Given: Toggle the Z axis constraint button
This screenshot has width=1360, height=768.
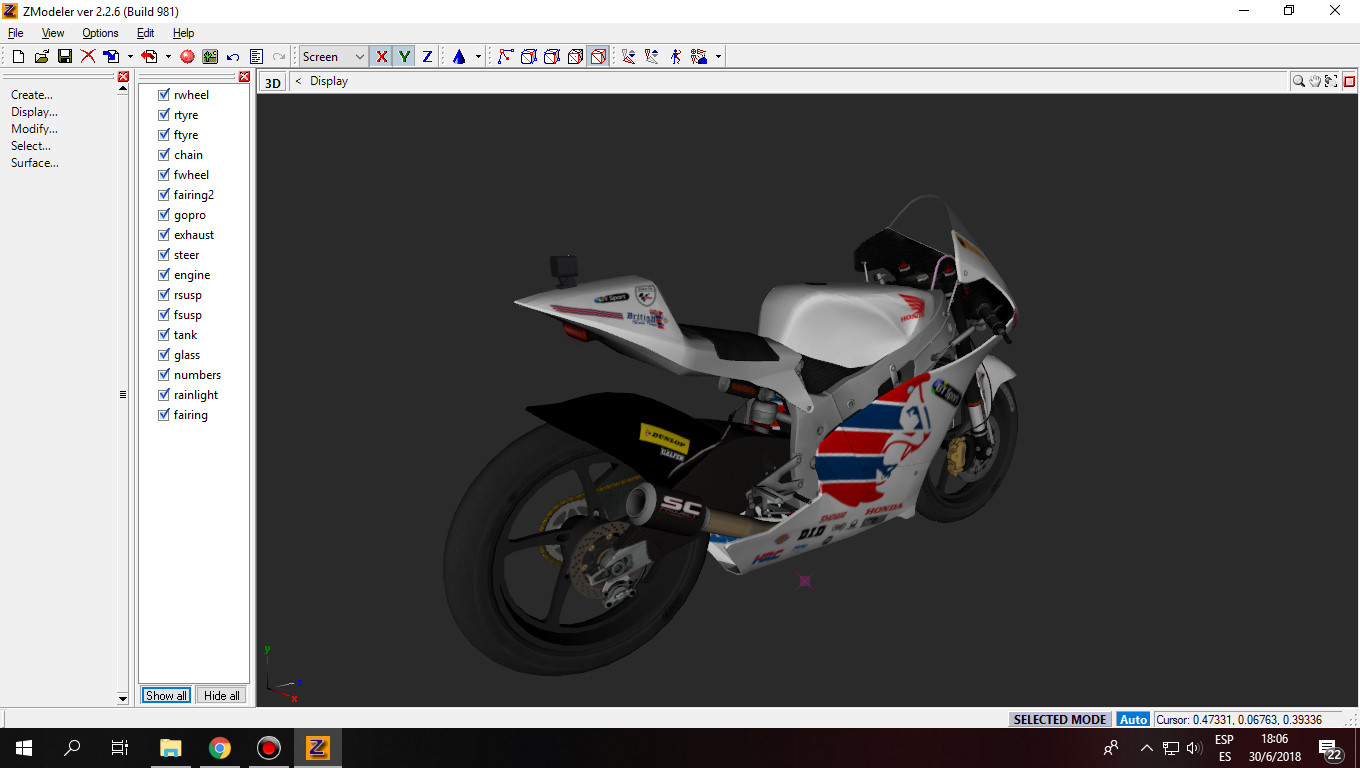Looking at the screenshot, I should [427, 57].
